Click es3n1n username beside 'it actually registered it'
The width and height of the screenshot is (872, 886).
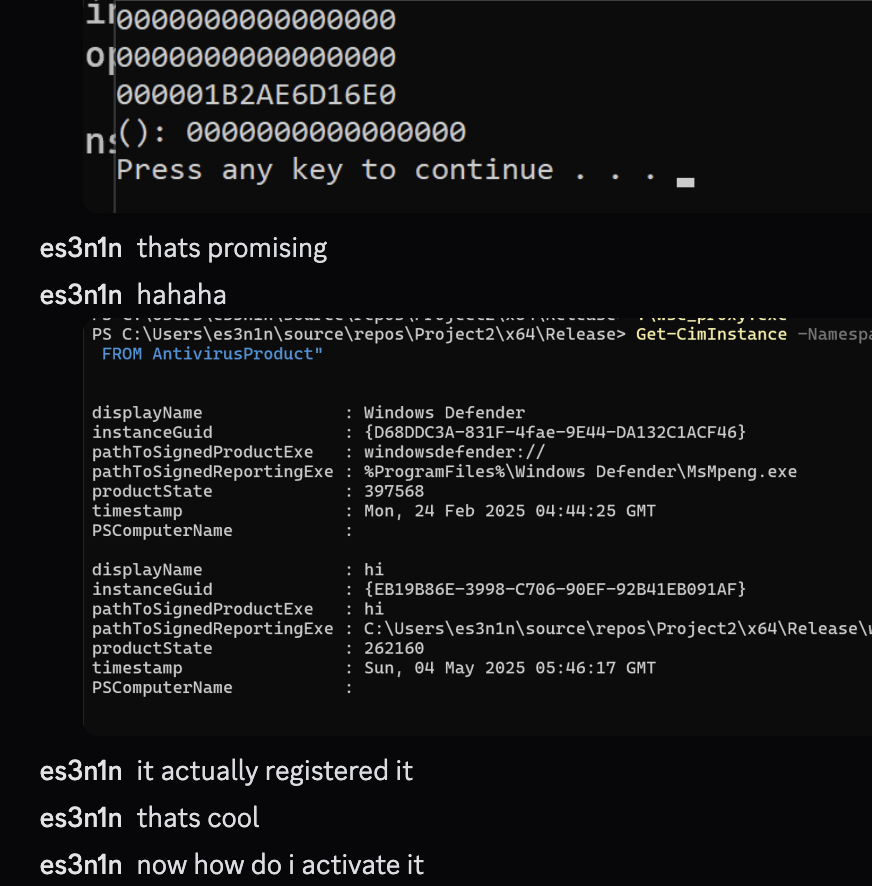[x=81, y=771]
